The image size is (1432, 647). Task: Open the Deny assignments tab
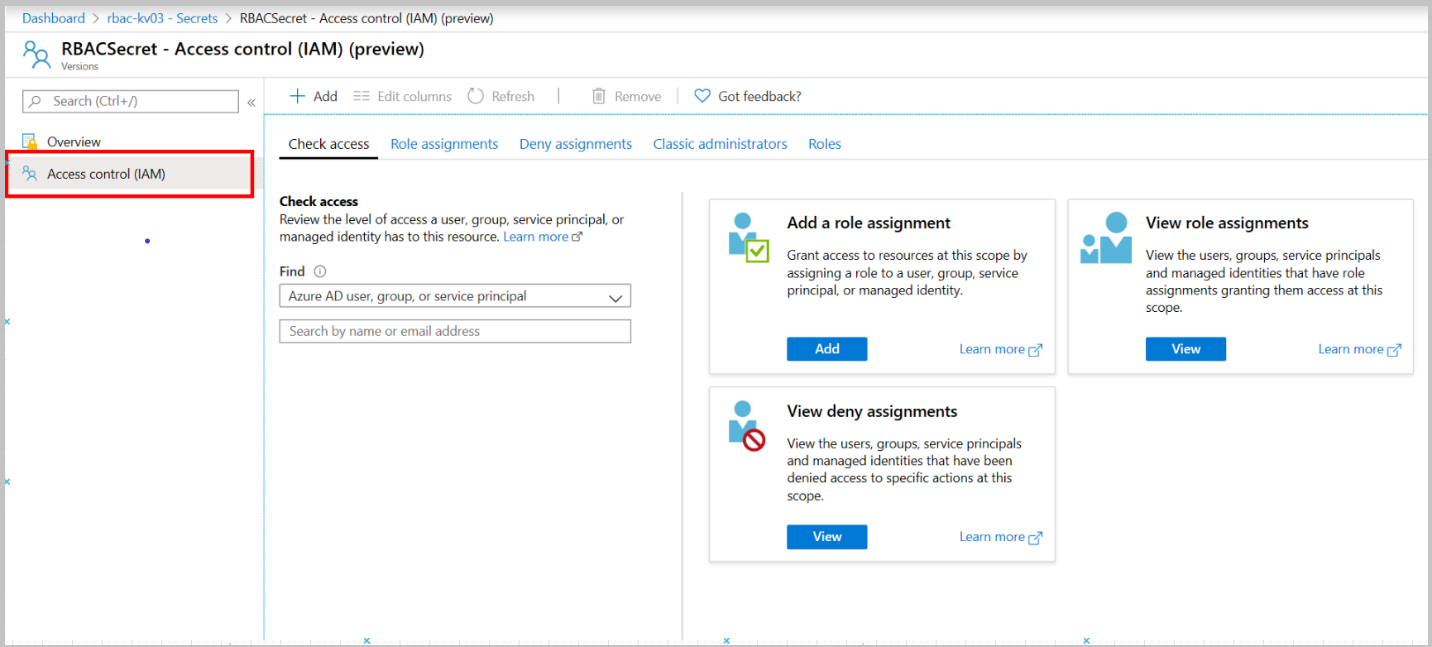(x=575, y=144)
